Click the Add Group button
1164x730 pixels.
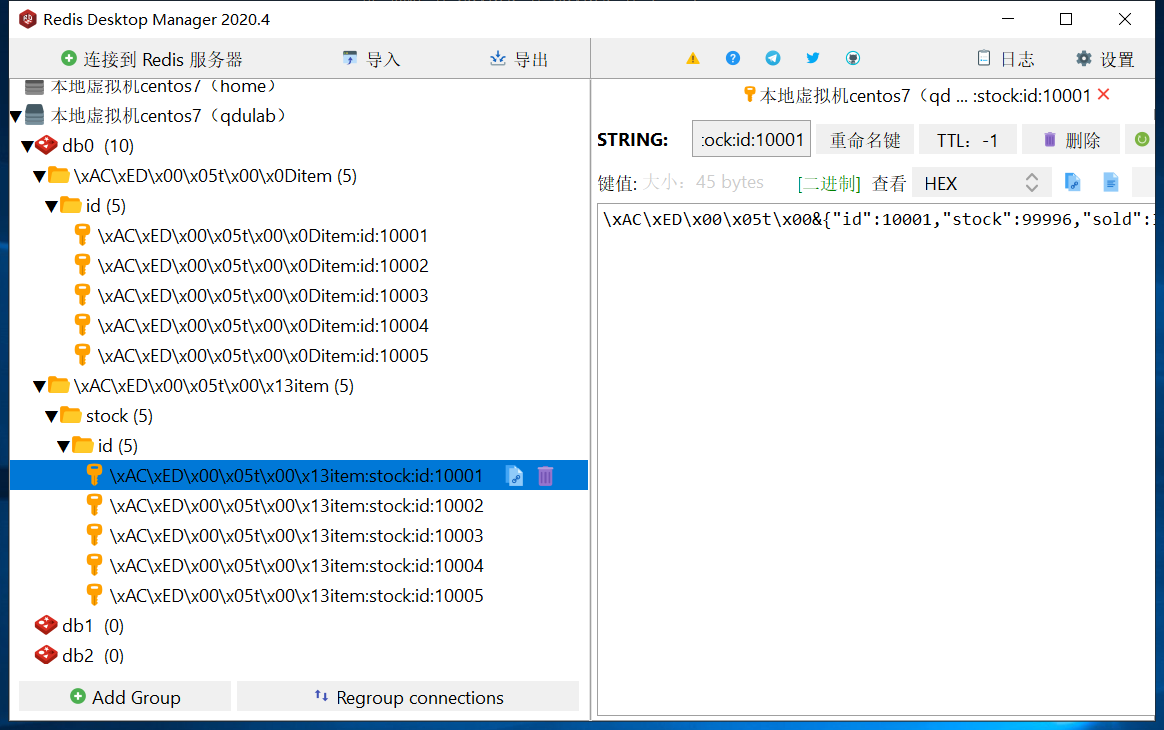pyautogui.click(x=125, y=697)
